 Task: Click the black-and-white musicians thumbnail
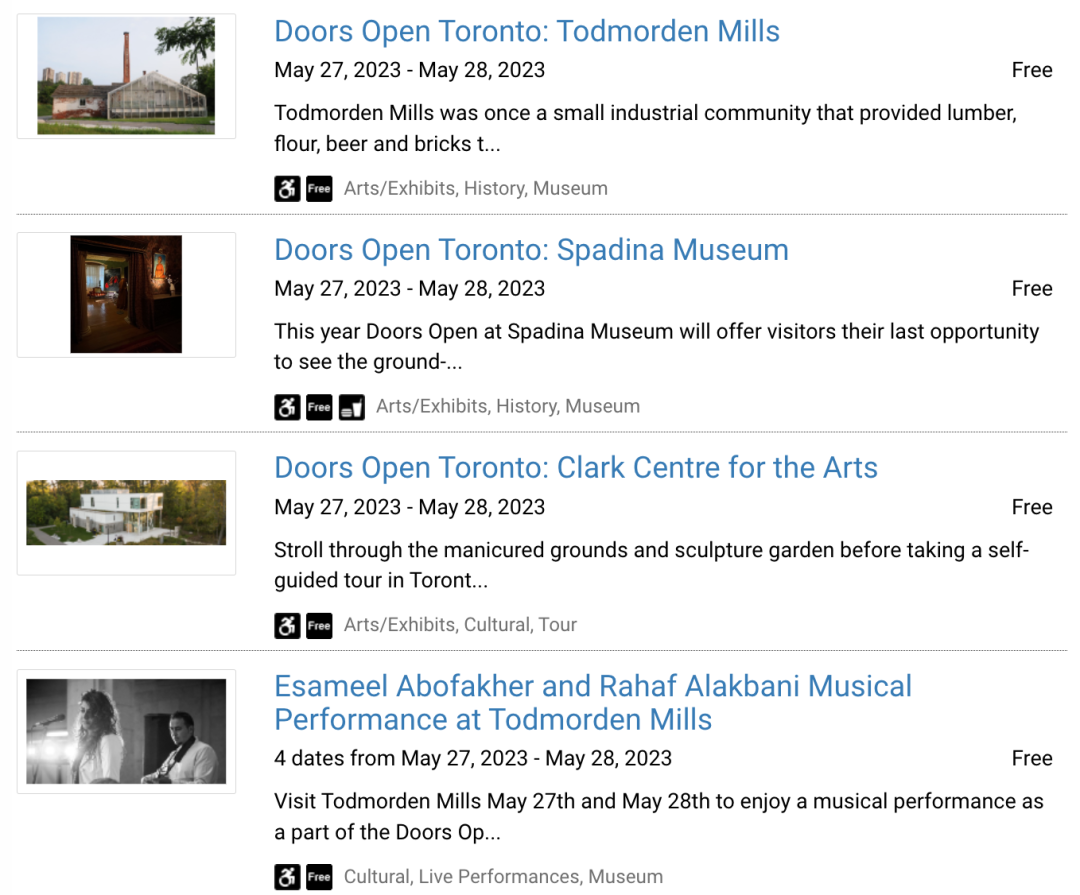(126, 731)
